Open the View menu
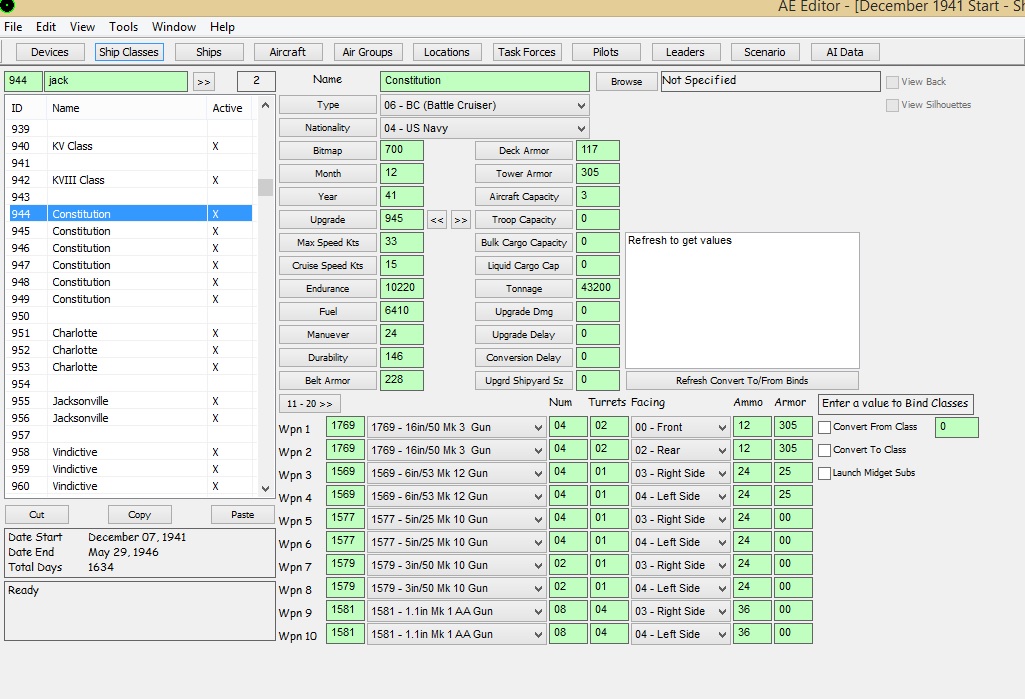 point(82,27)
